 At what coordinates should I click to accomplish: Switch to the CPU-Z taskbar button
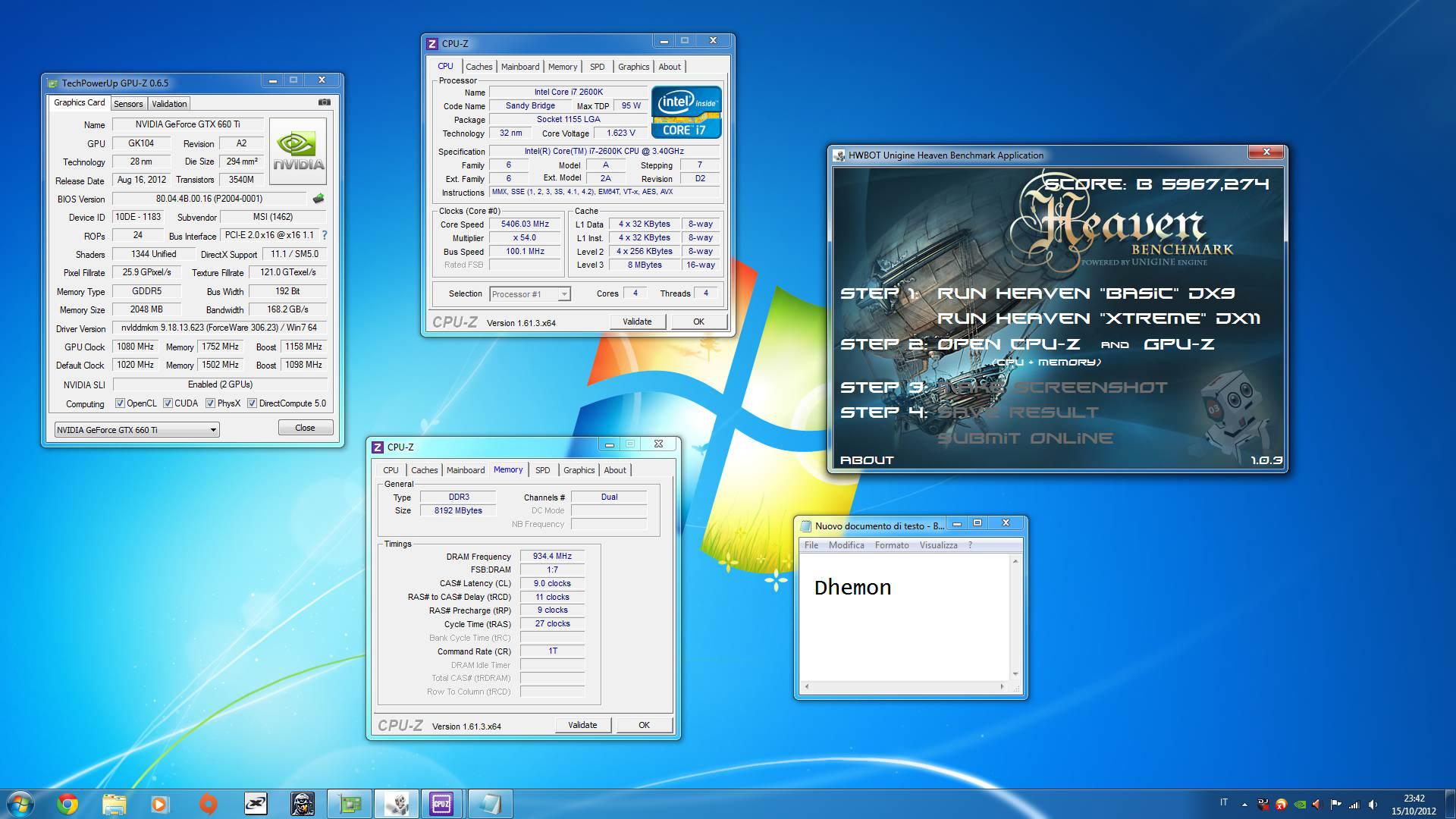pyautogui.click(x=442, y=804)
